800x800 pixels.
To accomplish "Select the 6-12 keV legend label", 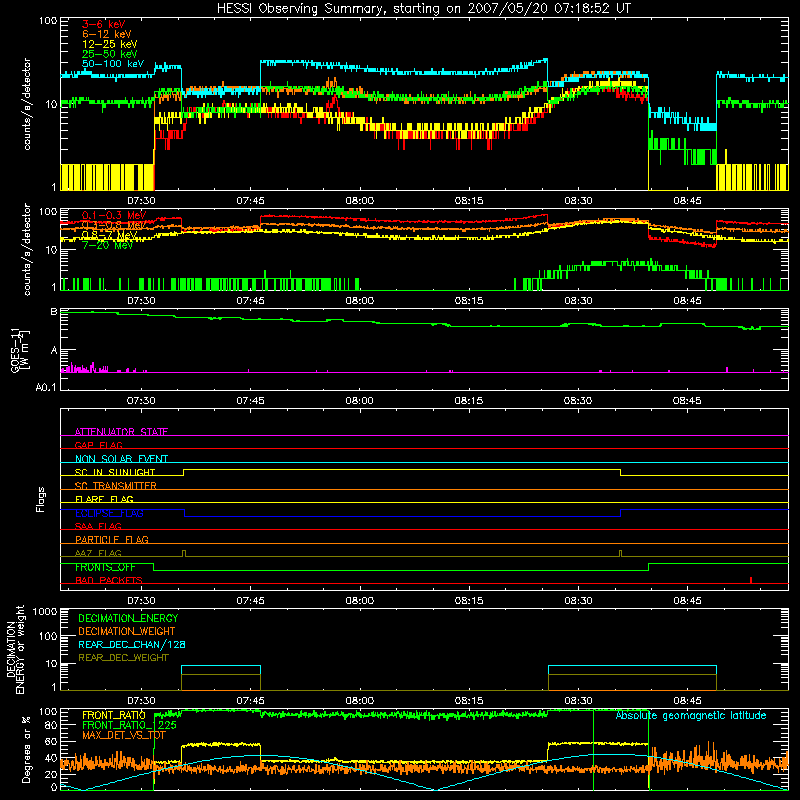I will click(x=106, y=34).
